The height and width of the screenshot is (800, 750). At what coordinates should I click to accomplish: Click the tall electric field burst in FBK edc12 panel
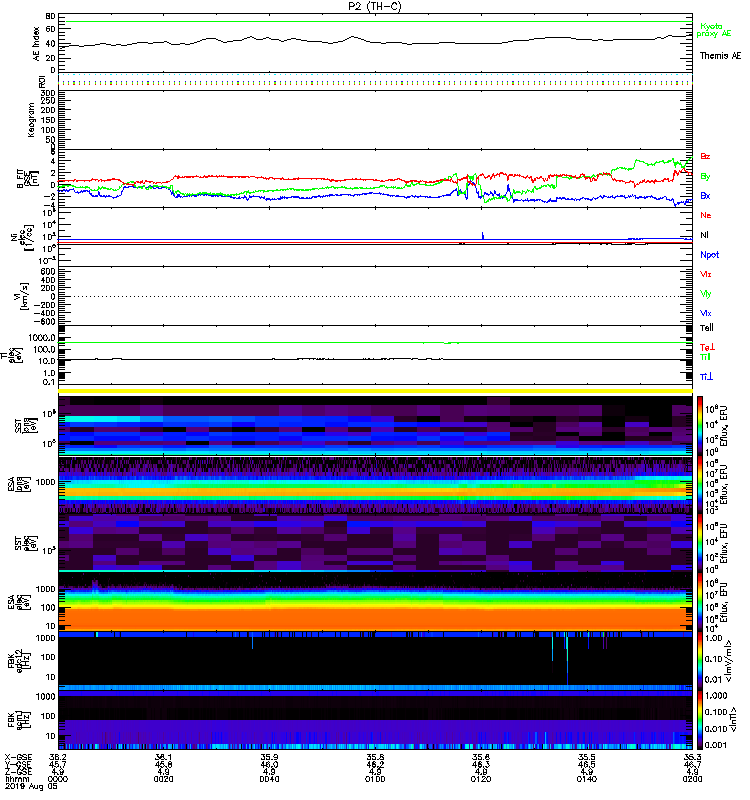(567, 660)
